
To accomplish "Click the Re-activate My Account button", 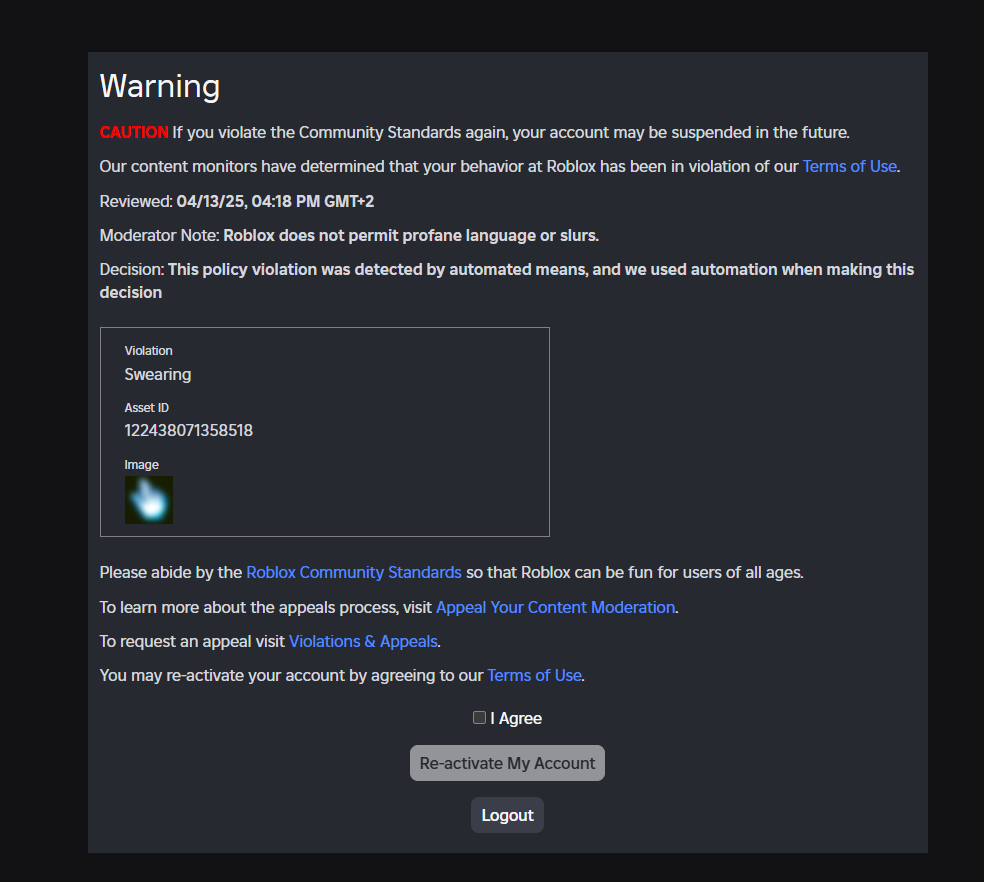I will point(507,763).
